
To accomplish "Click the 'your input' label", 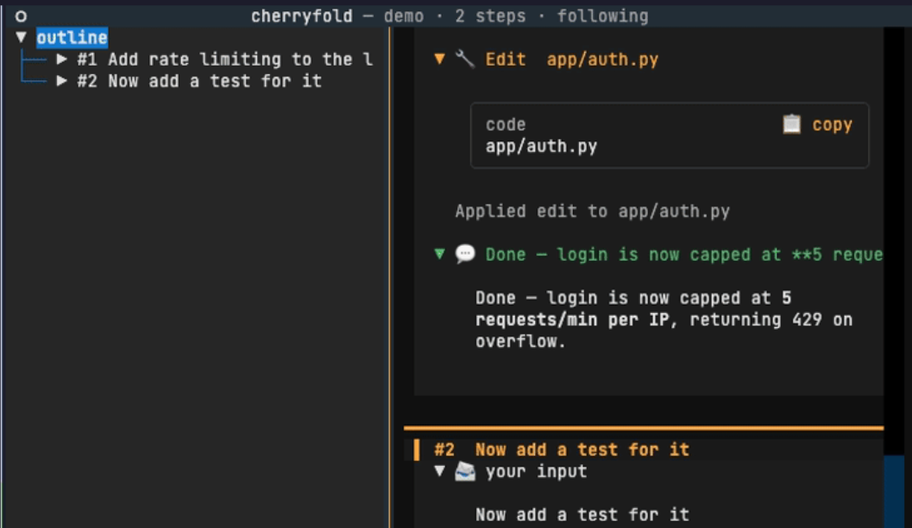I will pyautogui.click(x=536, y=472).
